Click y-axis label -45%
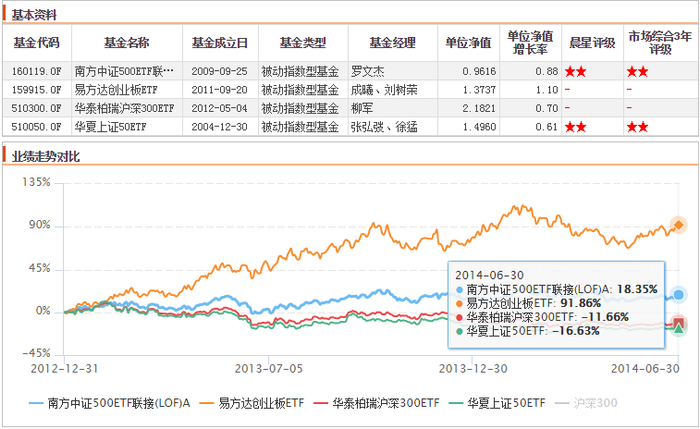This screenshot has width=700, height=429. [37, 354]
